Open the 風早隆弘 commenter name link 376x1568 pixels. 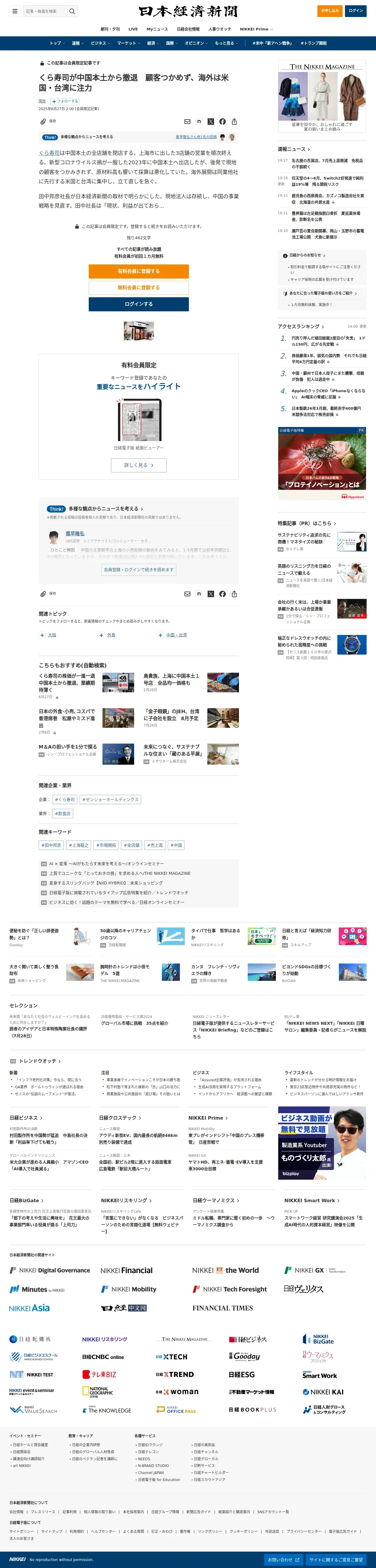point(75,533)
